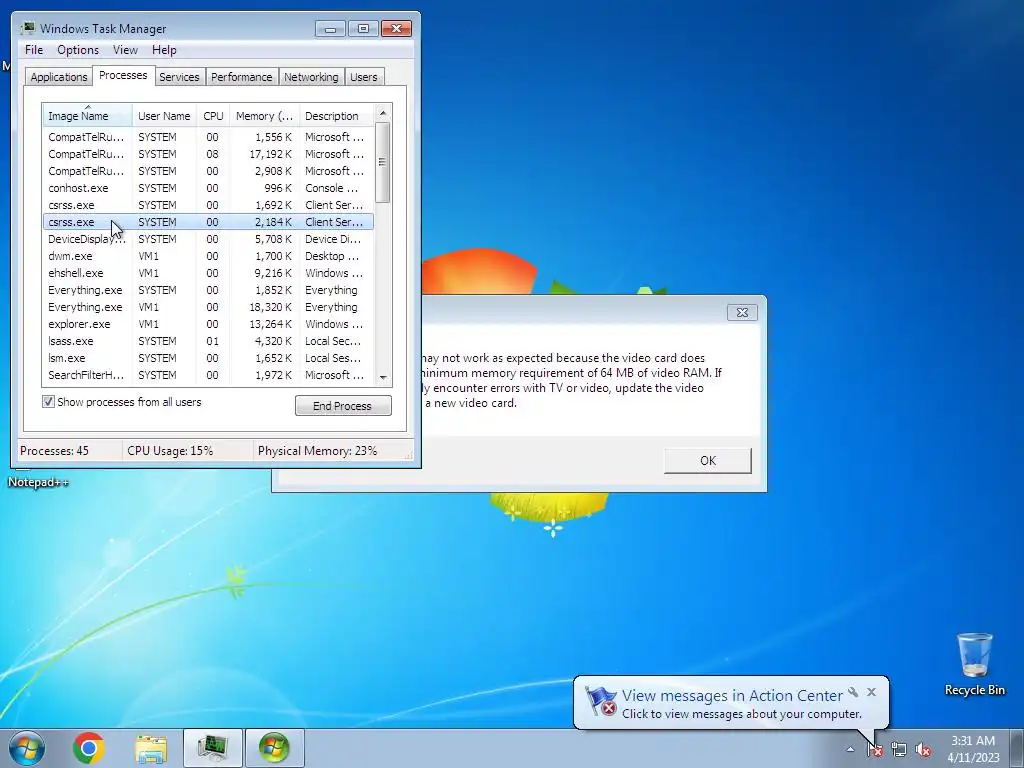
Task: Click the process list scroll down arrow
Action: [x=383, y=377]
